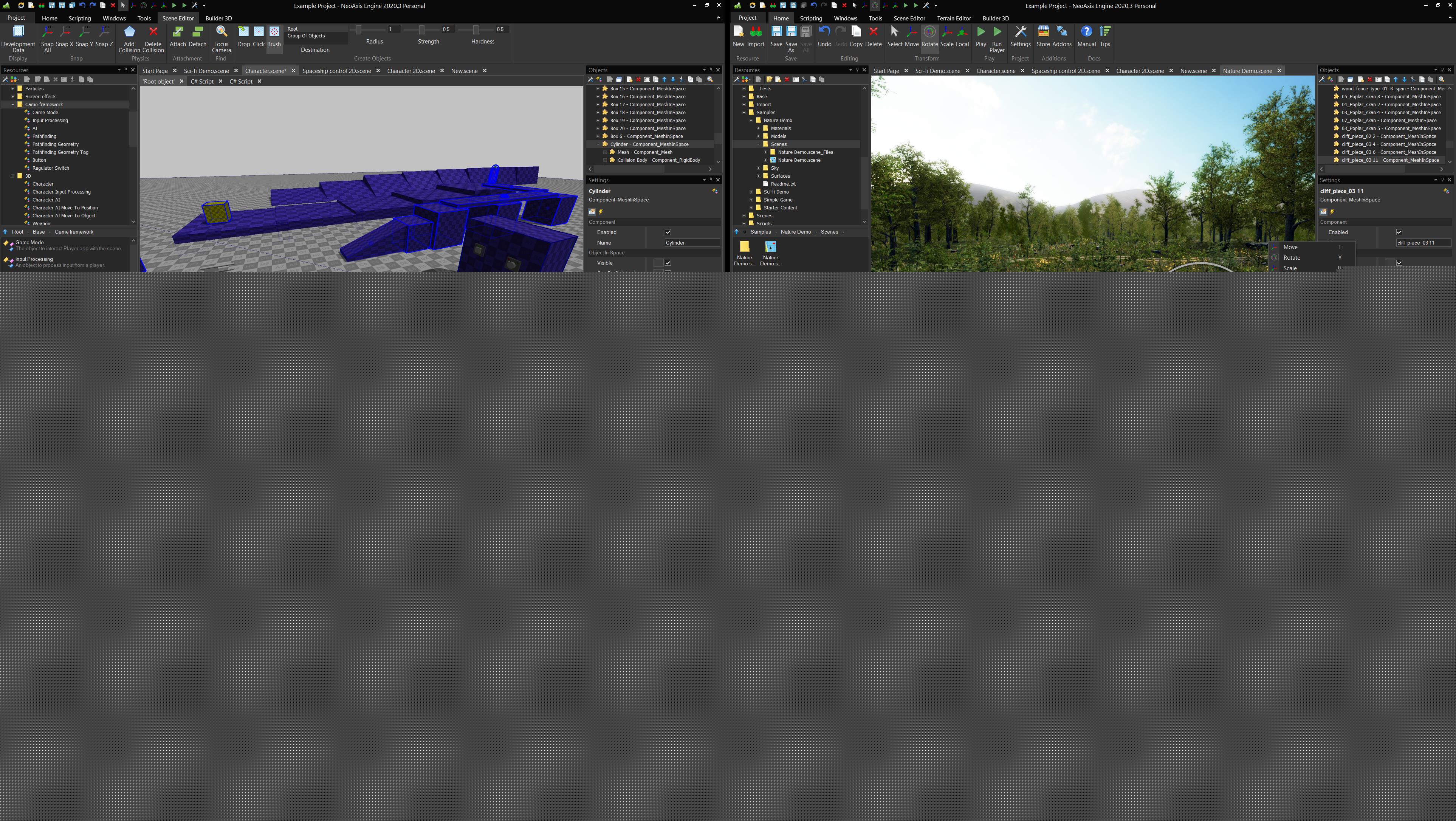The width and height of the screenshot is (1456, 821).
Task: Toggle Visible checkbox for Cylinder
Action: [x=668, y=263]
